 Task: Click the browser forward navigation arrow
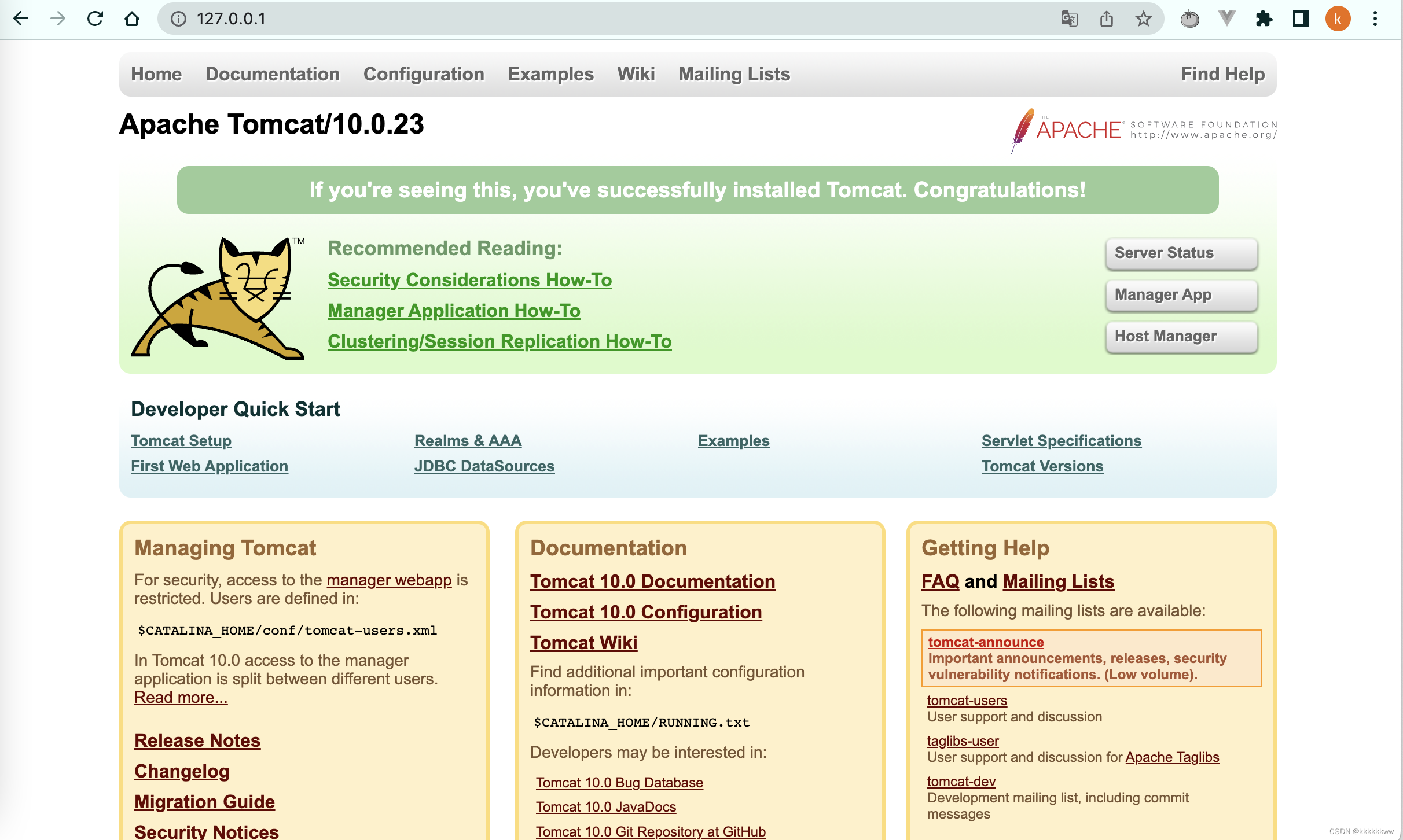(x=56, y=18)
